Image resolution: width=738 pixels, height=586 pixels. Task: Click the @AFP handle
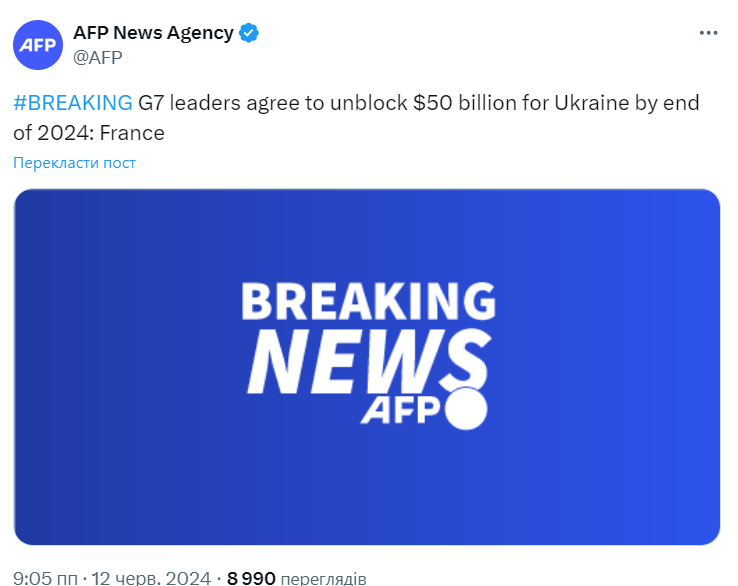click(98, 57)
